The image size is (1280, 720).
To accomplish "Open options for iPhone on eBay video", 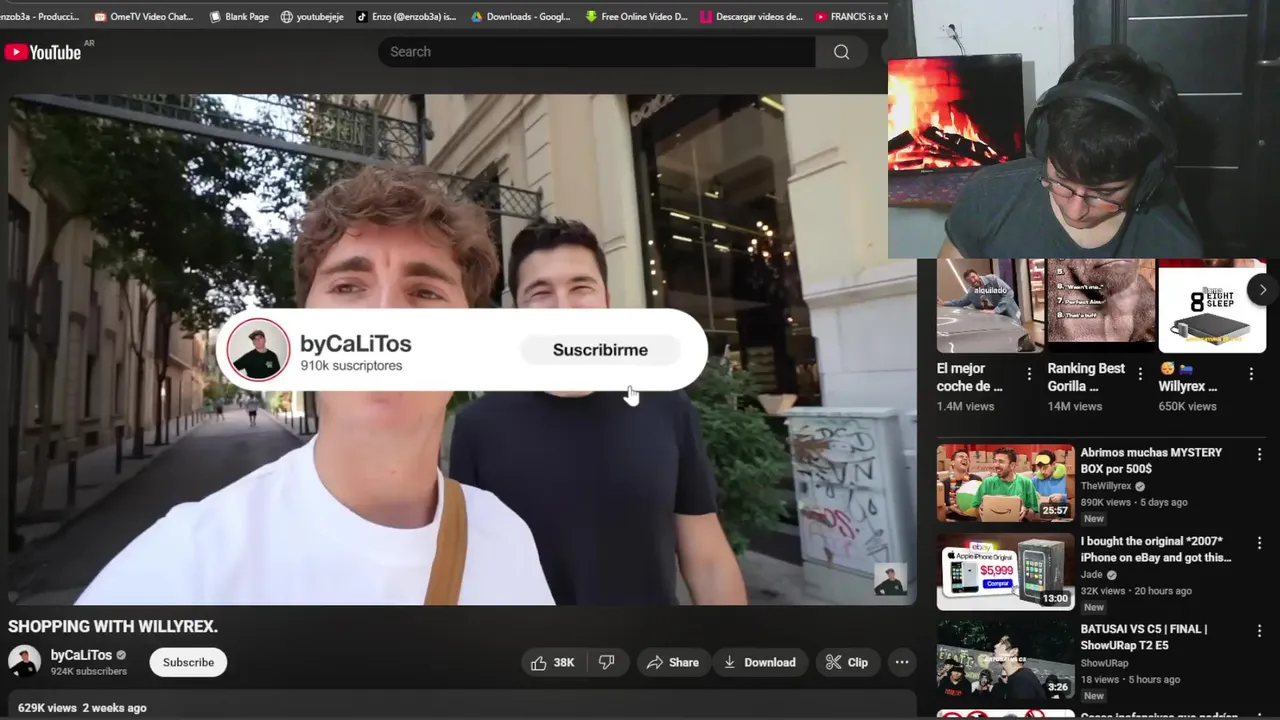I will tap(1259, 543).
